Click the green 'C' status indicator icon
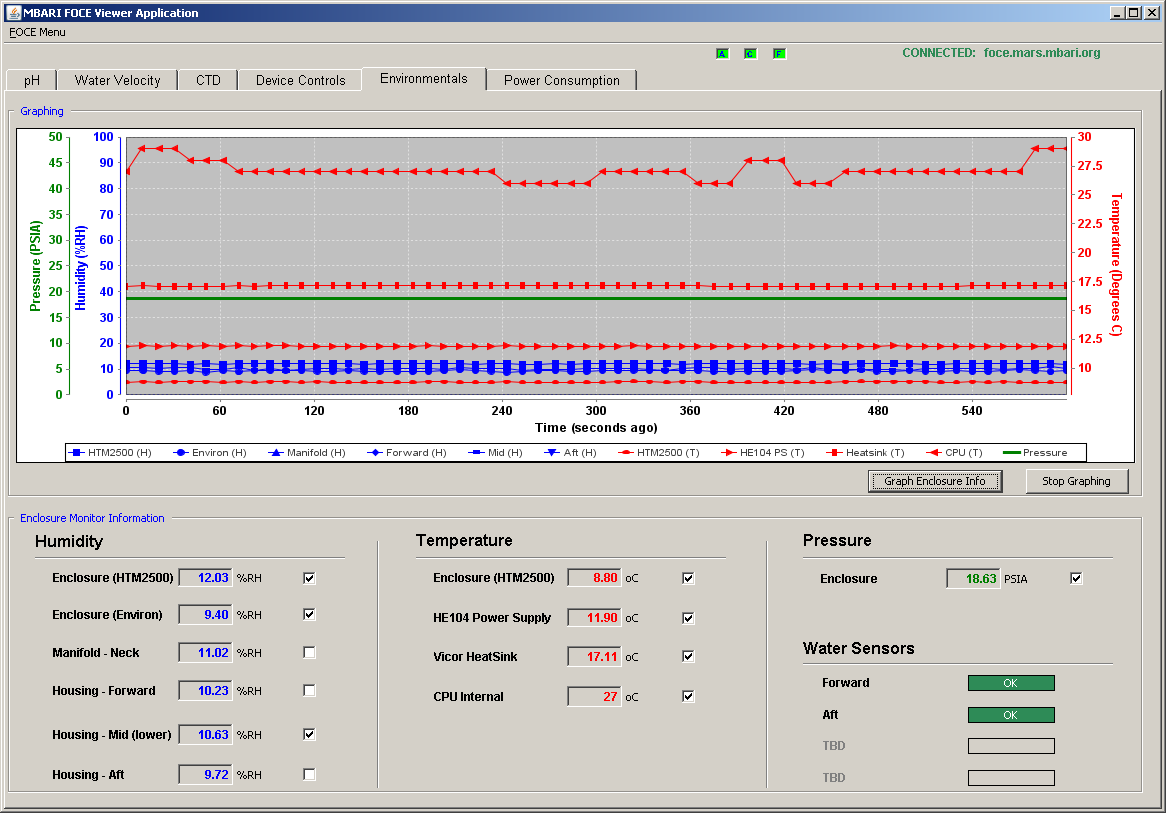Screen dimensions: 1166x813 (x=750, y=54)
